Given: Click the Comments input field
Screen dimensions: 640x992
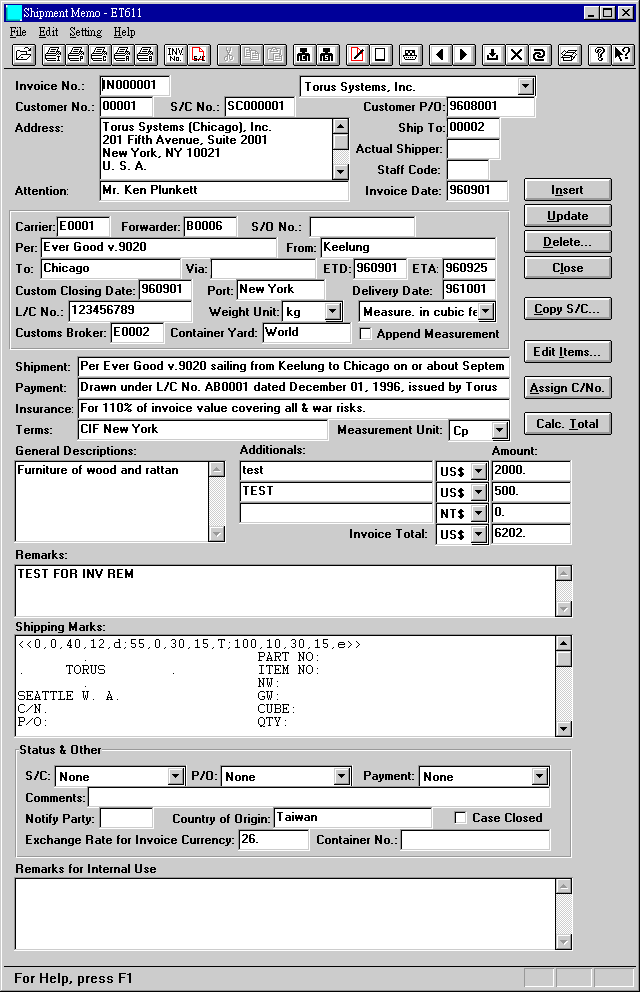Looking at the screenshot, I should tap(319, 797).
